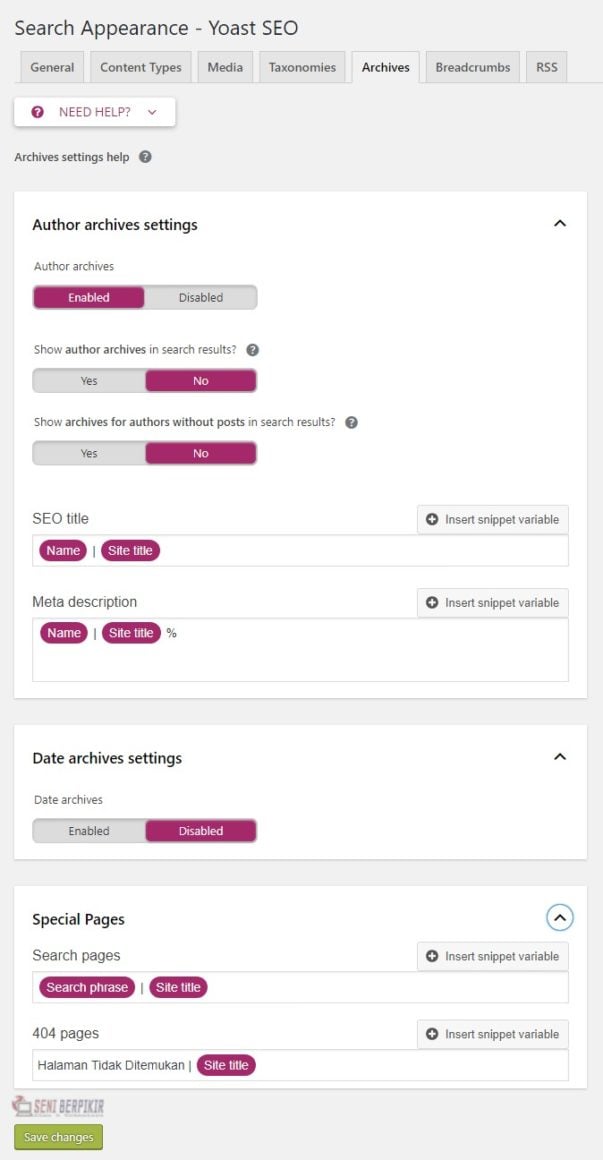603x1160 pixels.
Task: Expand the NEED HELP? dropdown
Action: (x=95, y=112)
